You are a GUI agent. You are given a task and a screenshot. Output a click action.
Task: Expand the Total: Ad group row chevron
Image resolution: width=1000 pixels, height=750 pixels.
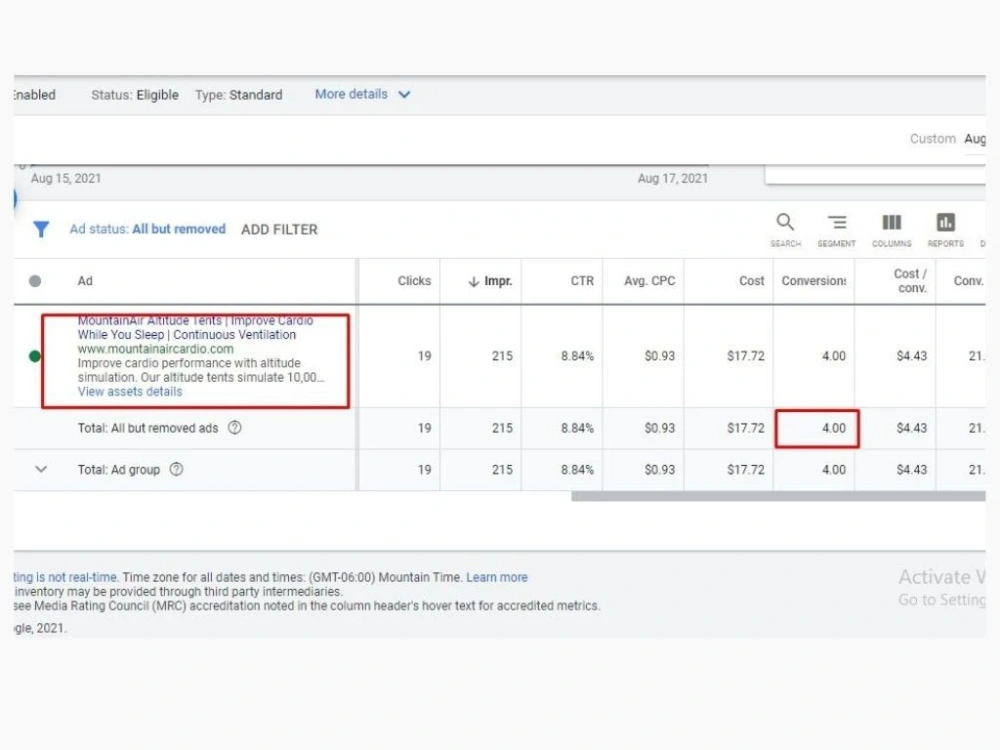pyautogui.click(x=41, y=469)
